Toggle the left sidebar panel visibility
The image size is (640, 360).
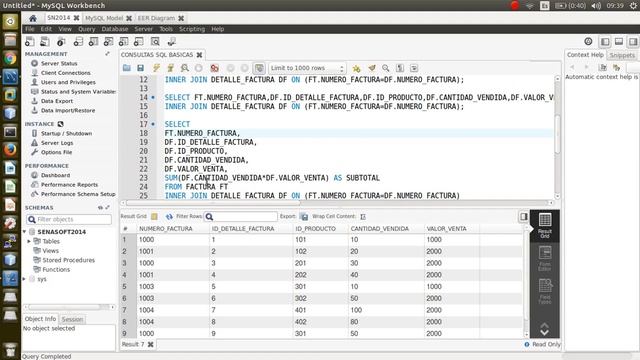point(604,42)
